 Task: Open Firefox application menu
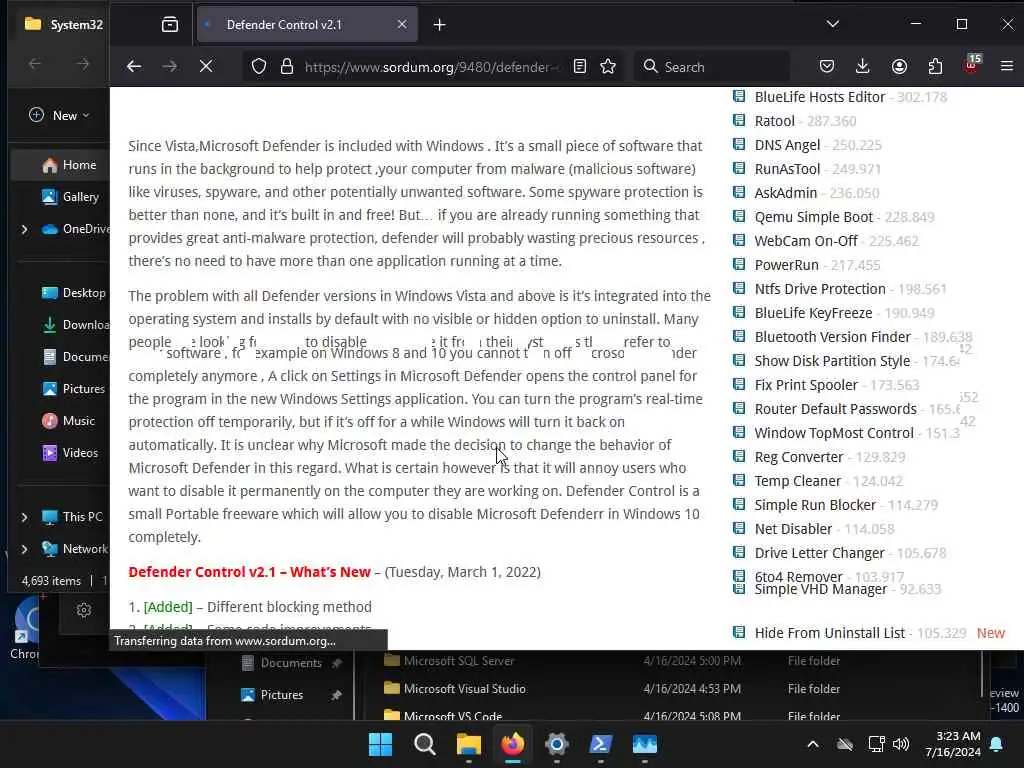(1006, 67)
